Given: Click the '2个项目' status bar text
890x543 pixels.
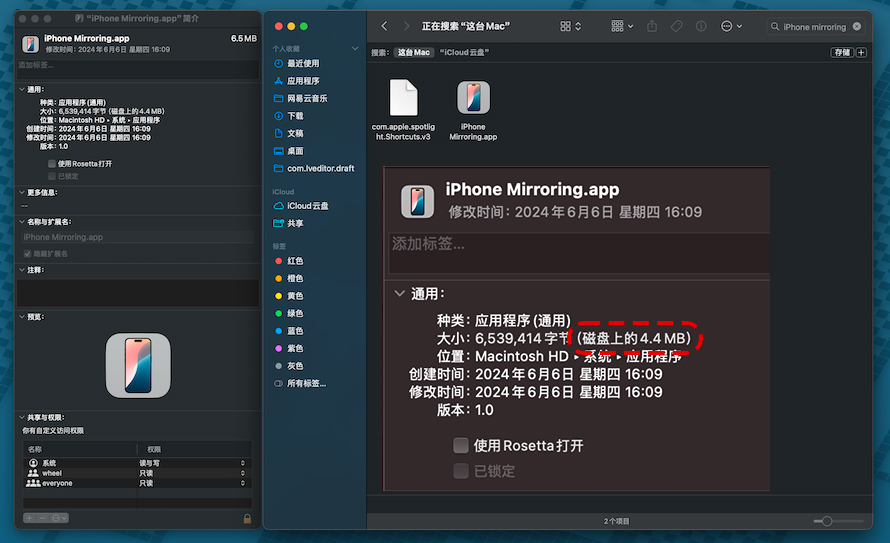Looking at the screenshot, I should (616, 521).
